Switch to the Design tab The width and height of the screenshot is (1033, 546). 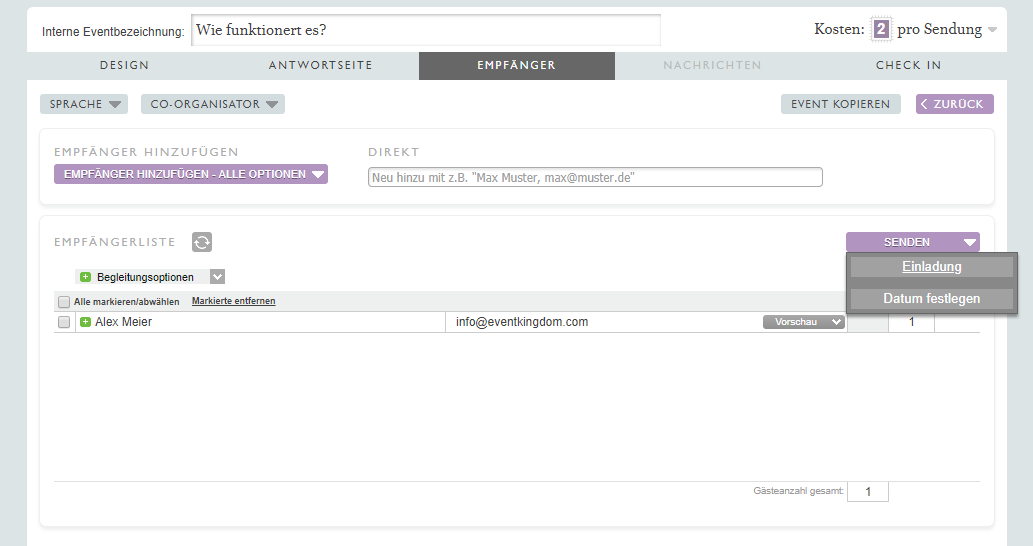pos(124,66)
